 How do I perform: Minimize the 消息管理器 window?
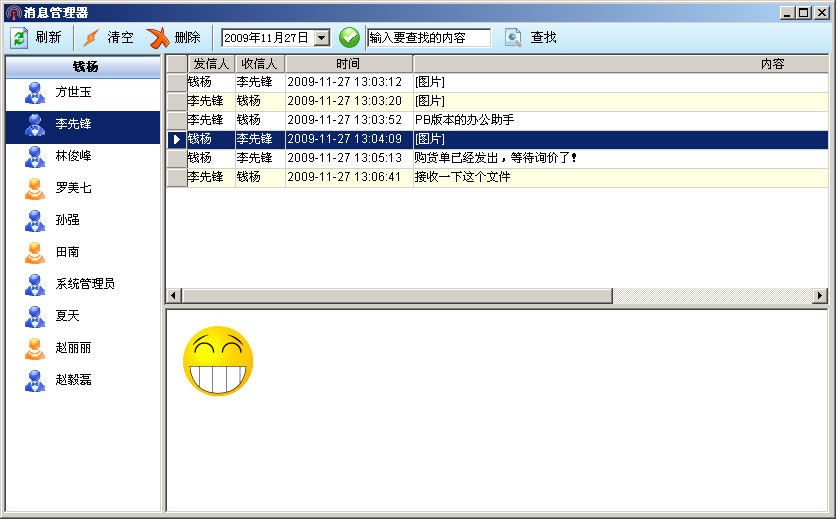click(x=787, y=12)
